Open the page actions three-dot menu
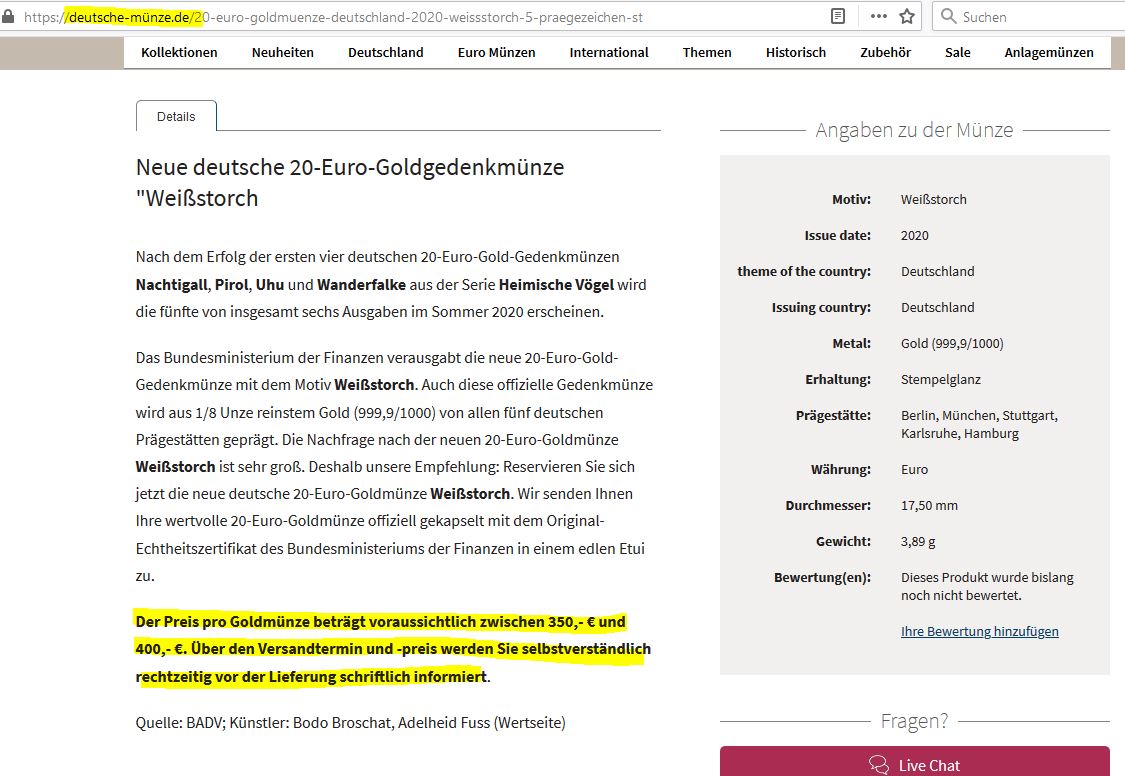 878,17
